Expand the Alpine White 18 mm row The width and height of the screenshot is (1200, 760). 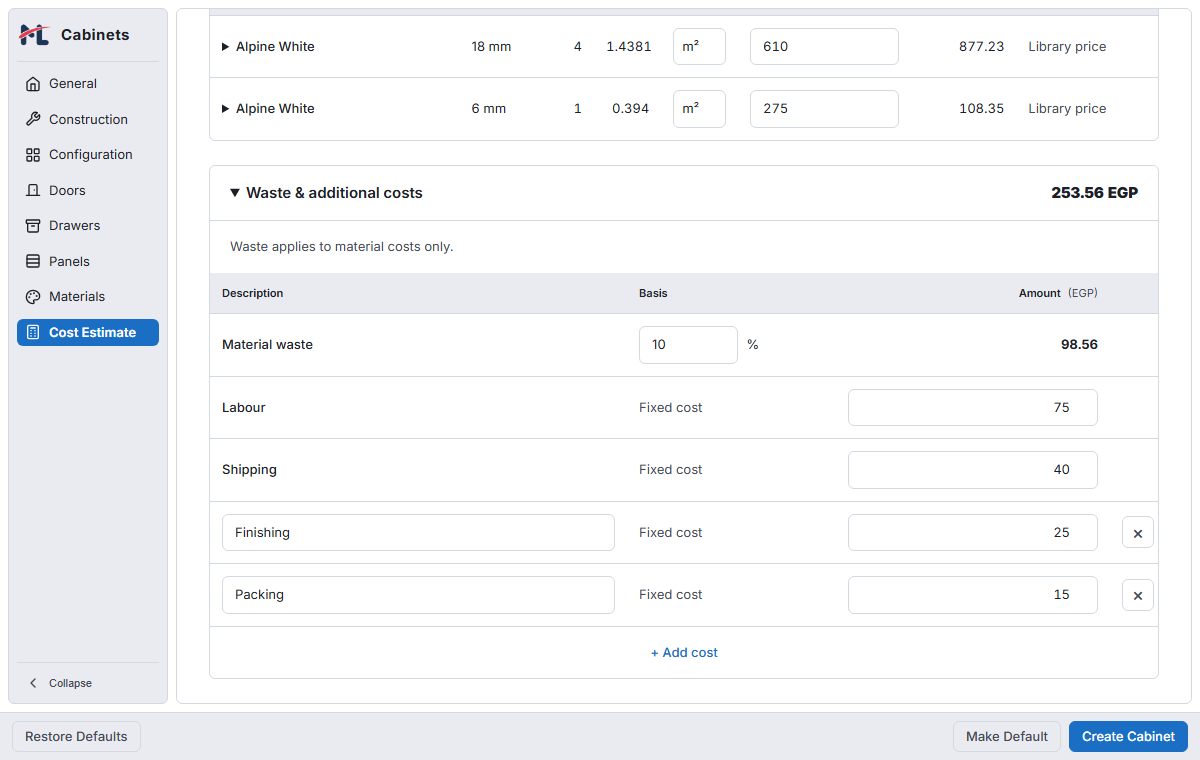(225, 47)
